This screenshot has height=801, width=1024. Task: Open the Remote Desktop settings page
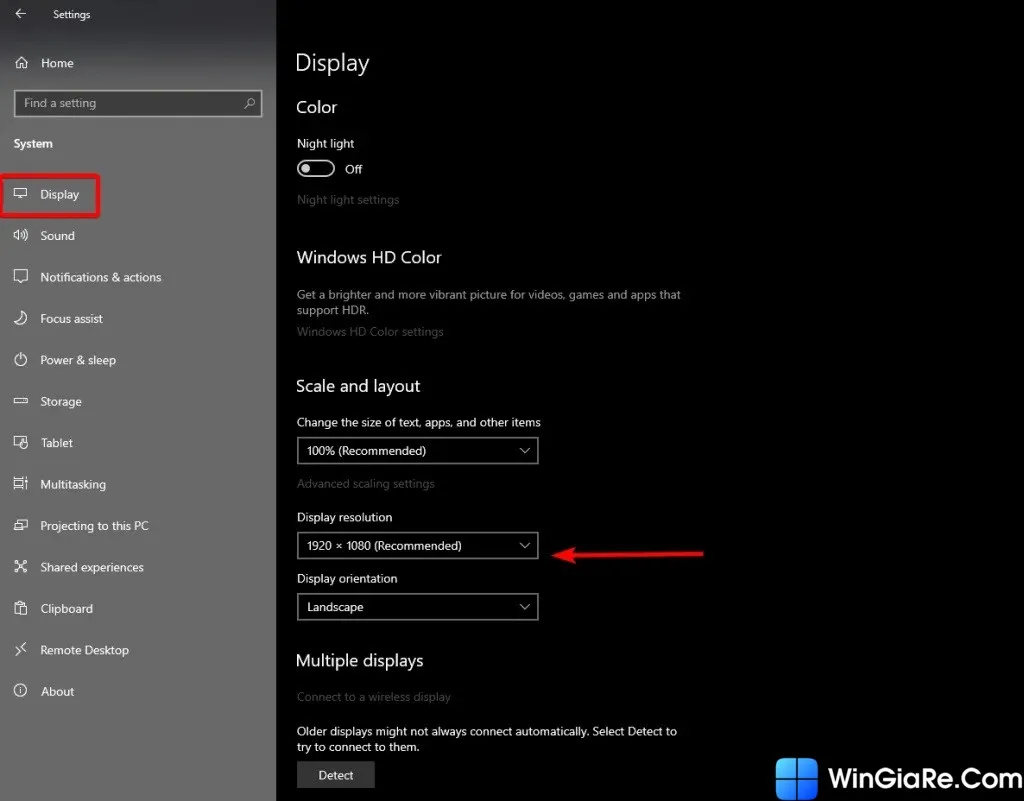click(x=84, y=650)
